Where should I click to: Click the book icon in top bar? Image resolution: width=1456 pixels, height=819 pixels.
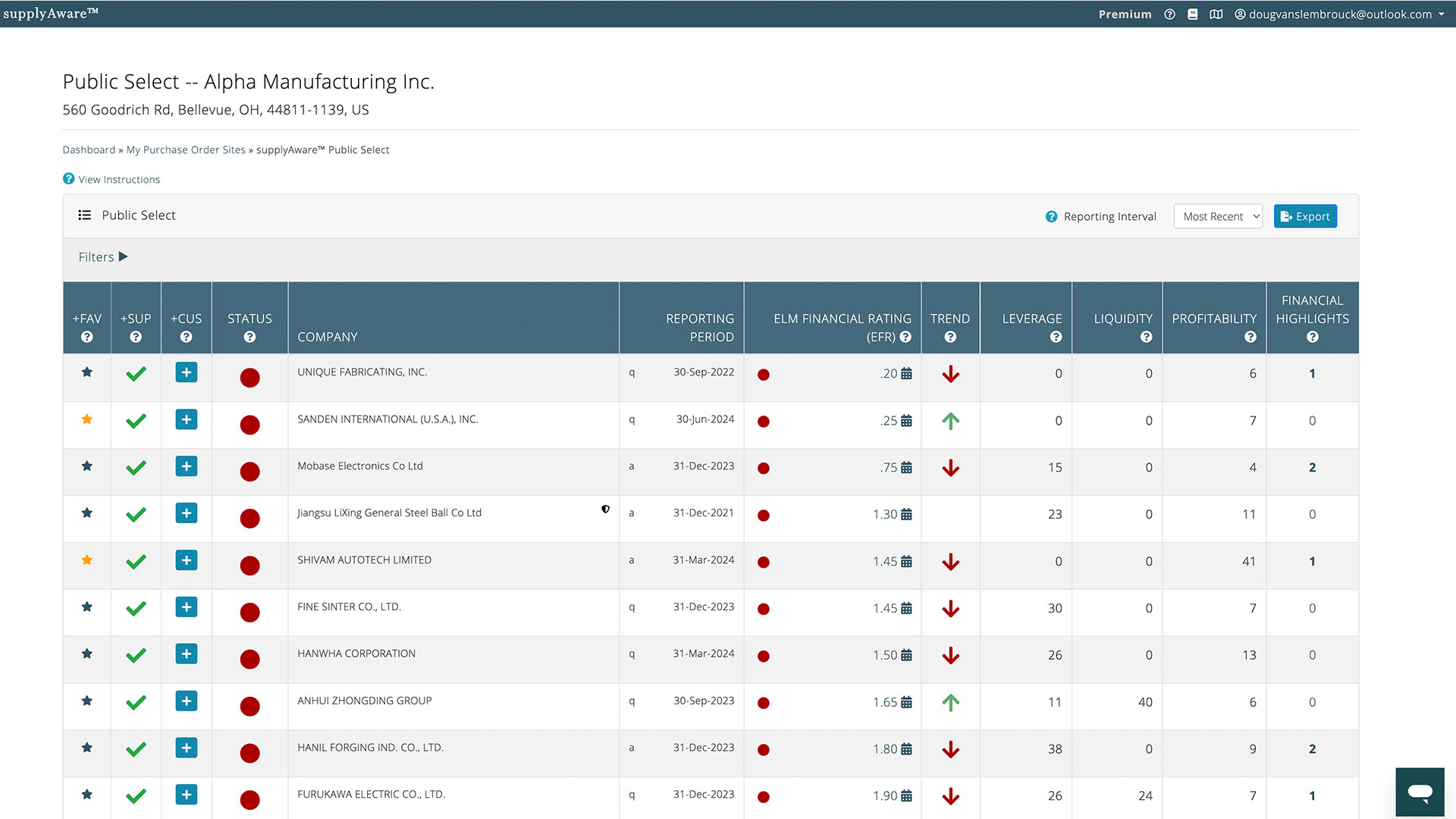(x=1193, y=14)
